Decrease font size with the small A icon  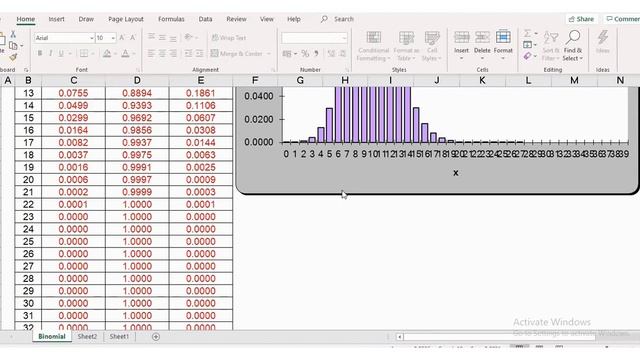[133, 38]
